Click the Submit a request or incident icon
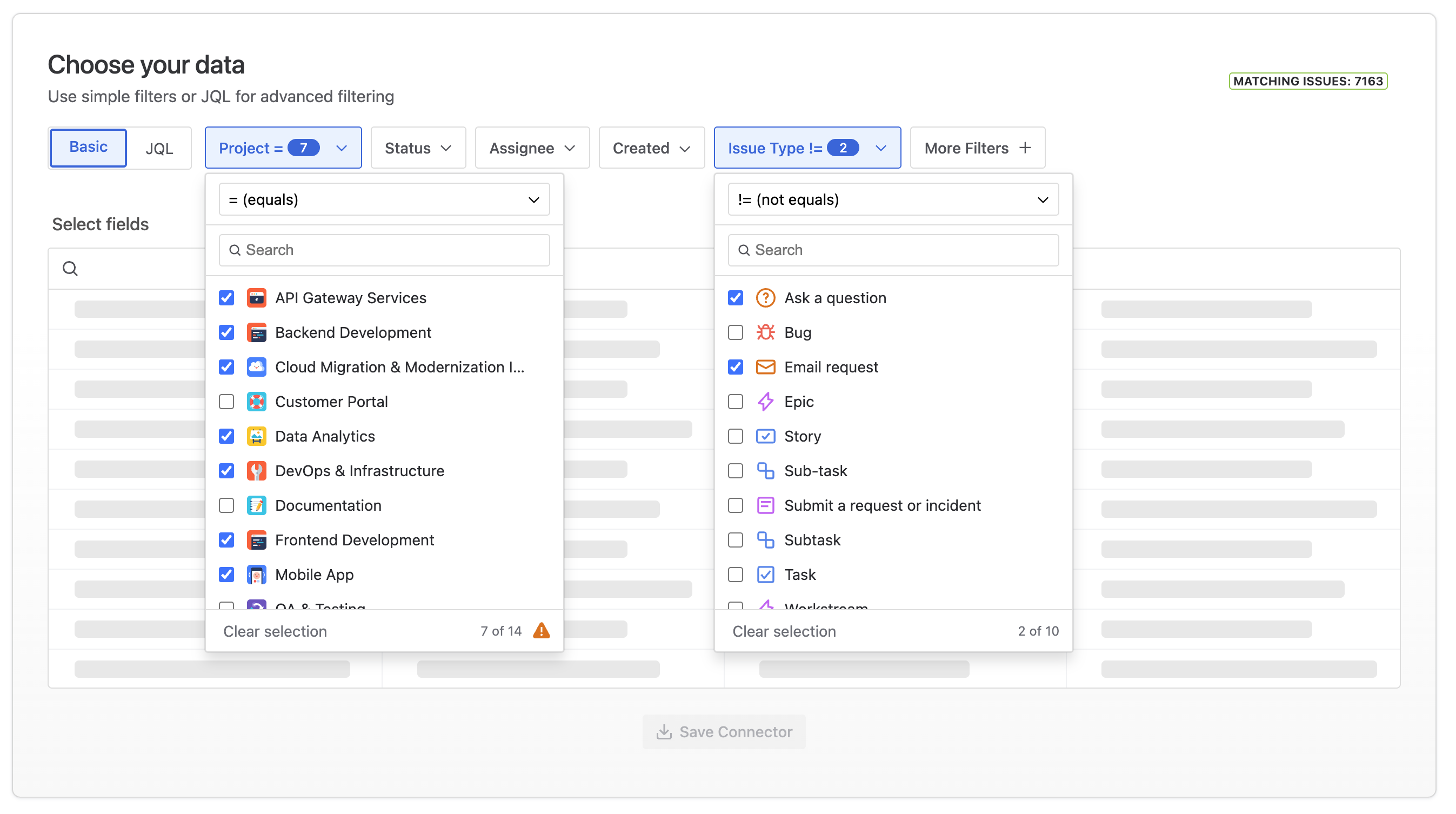The height and width of the screenshot is (814, 1456). point(765,505)
